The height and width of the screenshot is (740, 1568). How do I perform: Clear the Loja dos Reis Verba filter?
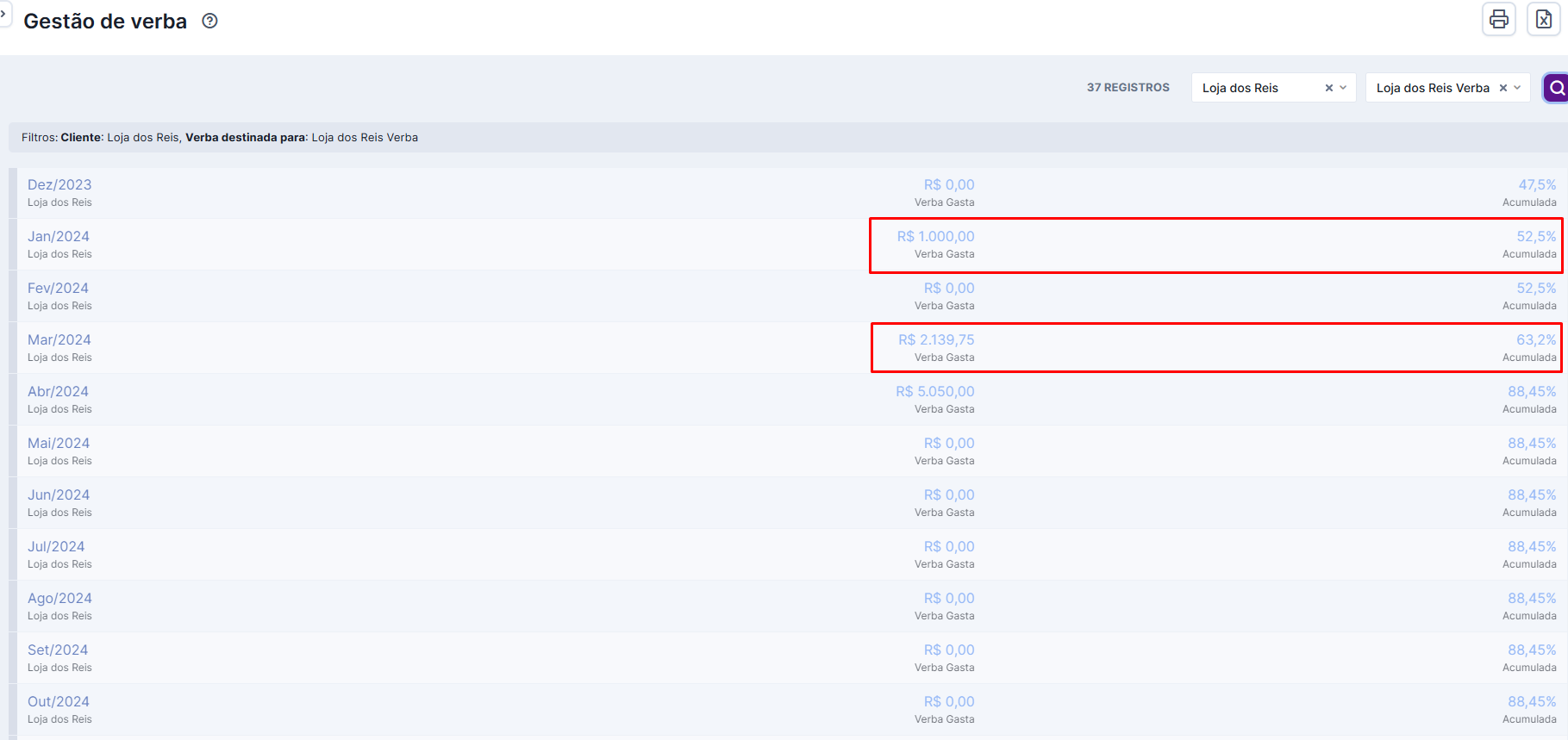(1502, 88)
